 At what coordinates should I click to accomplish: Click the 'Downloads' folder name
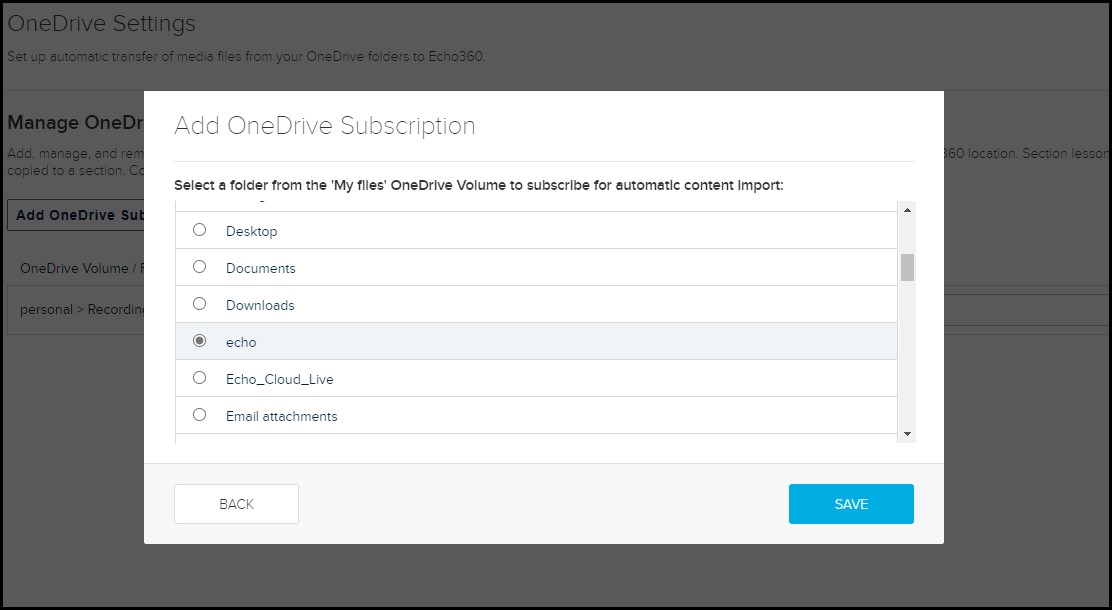coord(260,305)
